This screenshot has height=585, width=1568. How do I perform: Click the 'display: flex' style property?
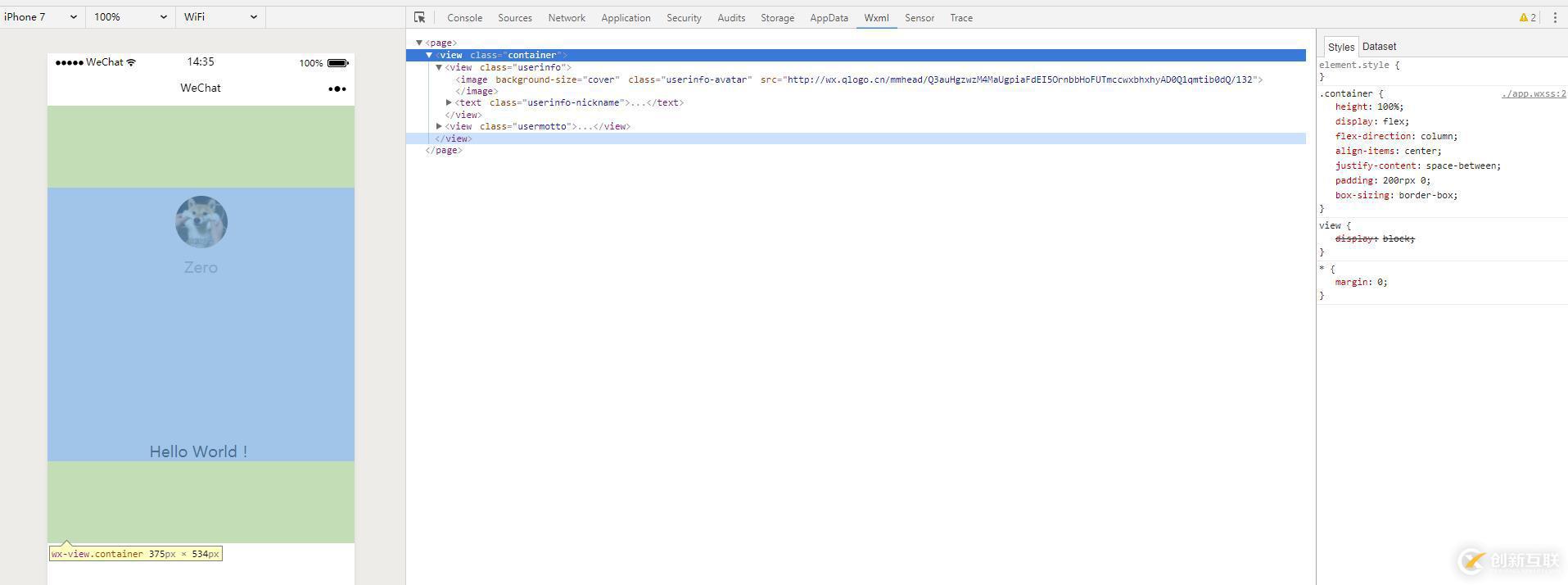(1371, 121)
